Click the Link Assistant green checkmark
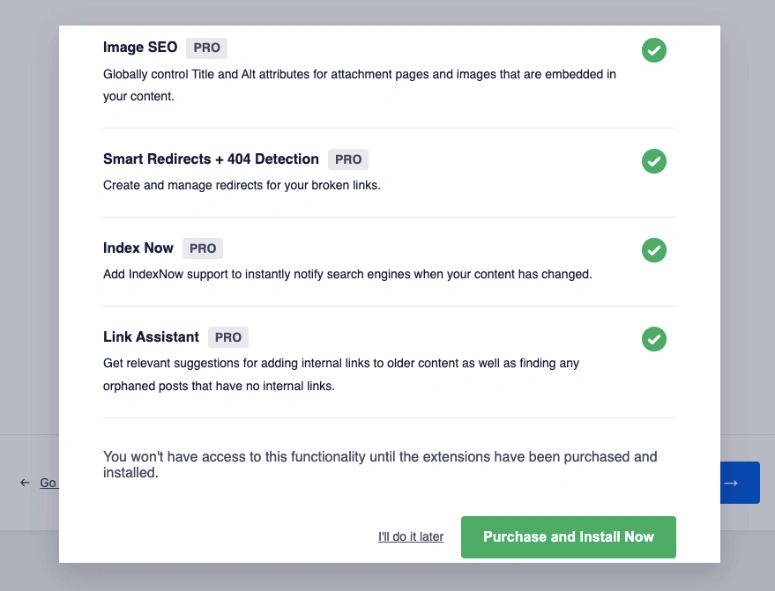 tap(654, 339)
